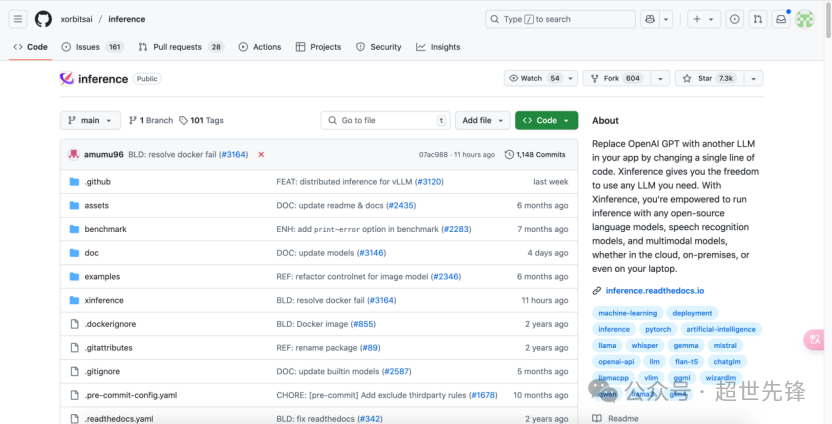The height and width of the screenshot is (424, 832).
Task: Select the openai-api topic tag
Action: [x=616, y=361]
